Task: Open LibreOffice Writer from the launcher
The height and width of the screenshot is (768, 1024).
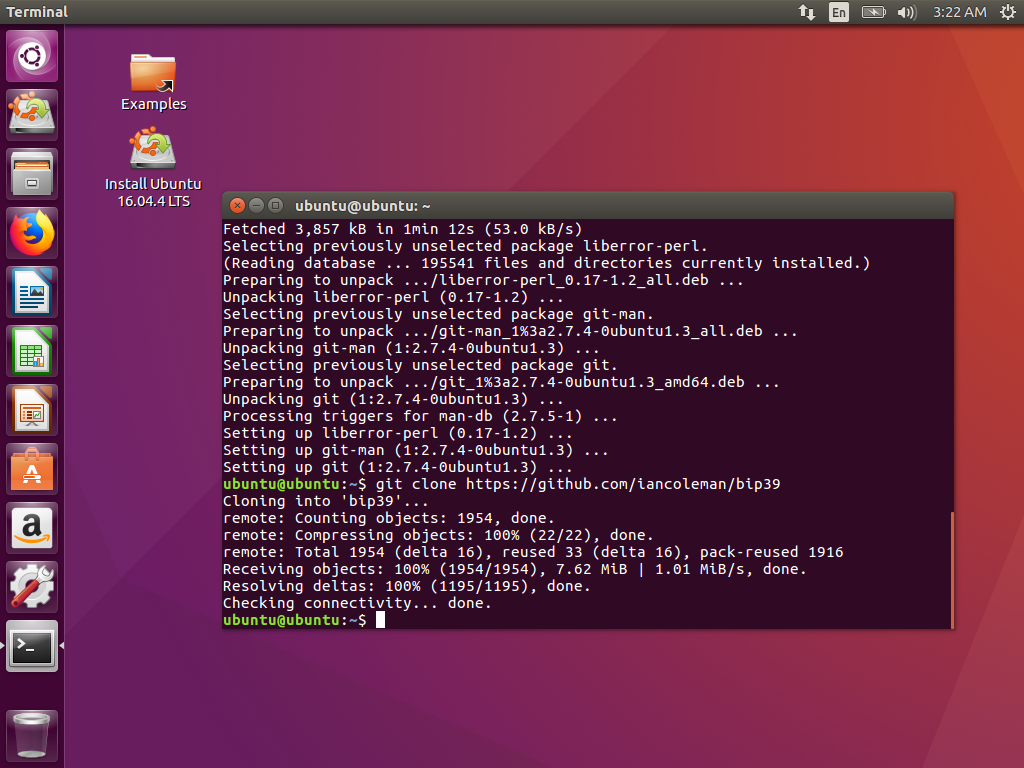Action: [x=32, y=292]
